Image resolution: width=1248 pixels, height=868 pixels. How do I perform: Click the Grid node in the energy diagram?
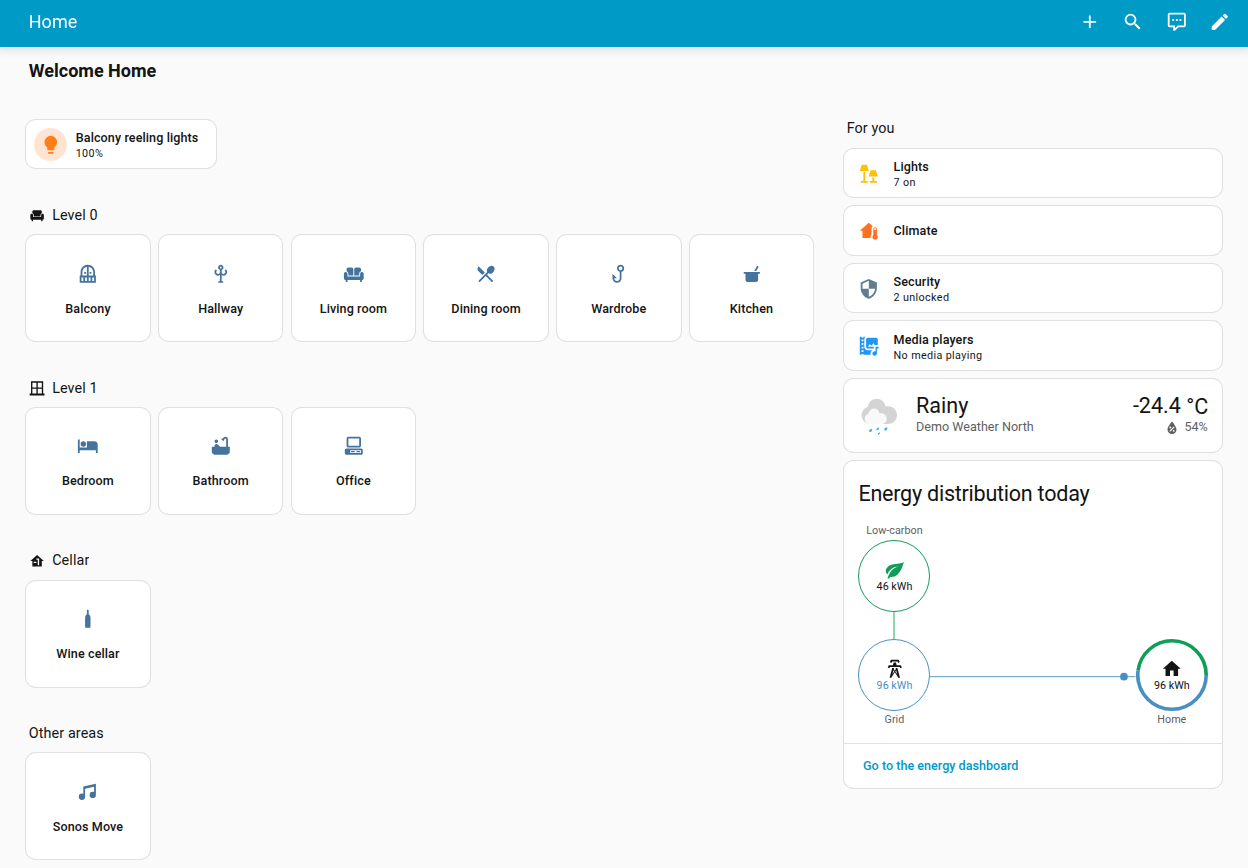[x=893, y=675]
